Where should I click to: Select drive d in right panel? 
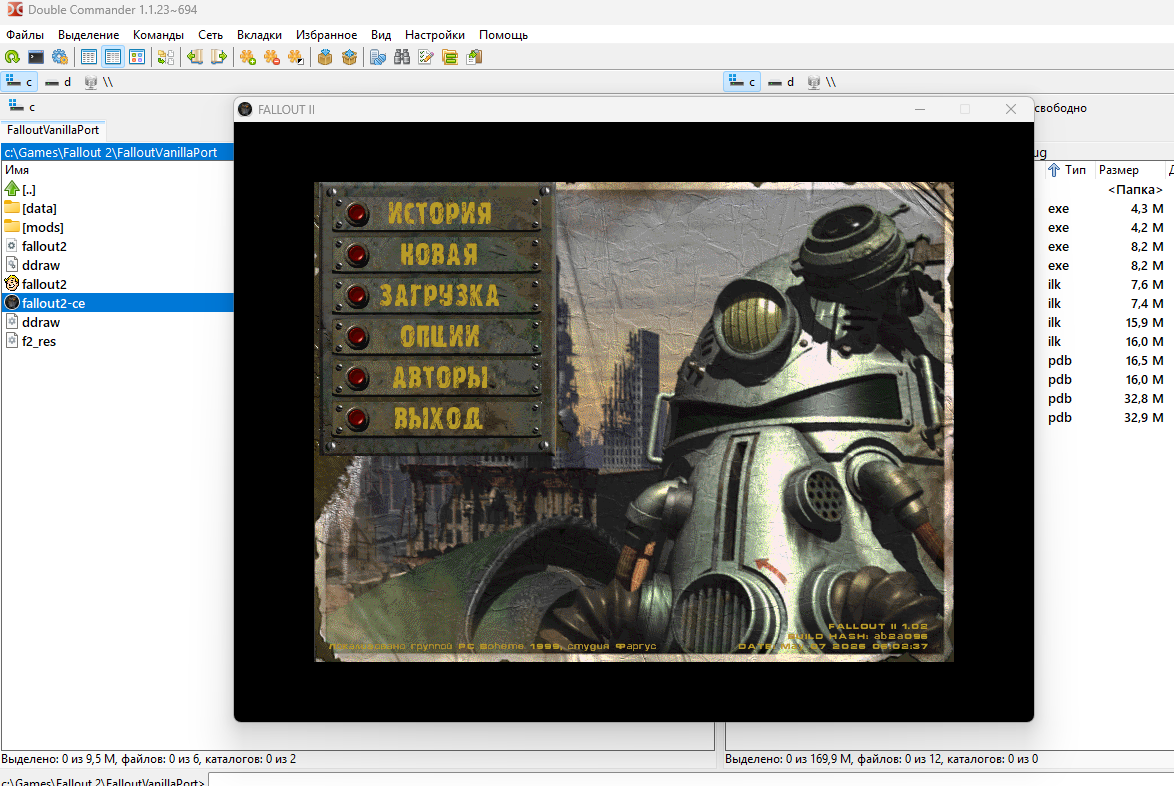[x=781, y=82]
